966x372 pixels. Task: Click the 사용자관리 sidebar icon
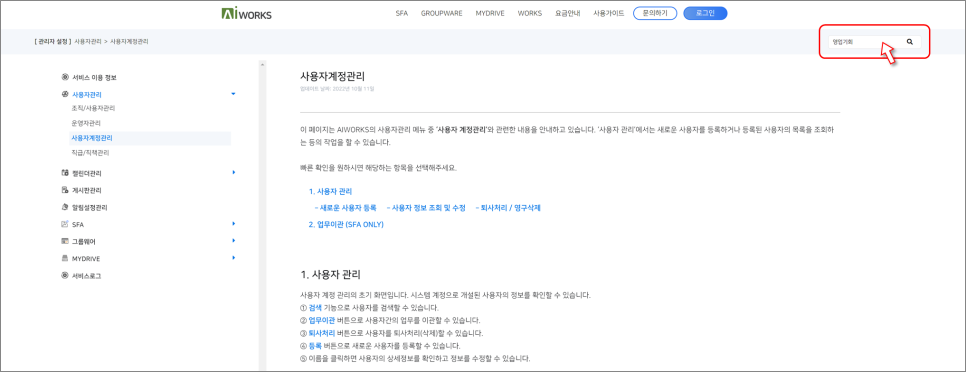point(65,94)
